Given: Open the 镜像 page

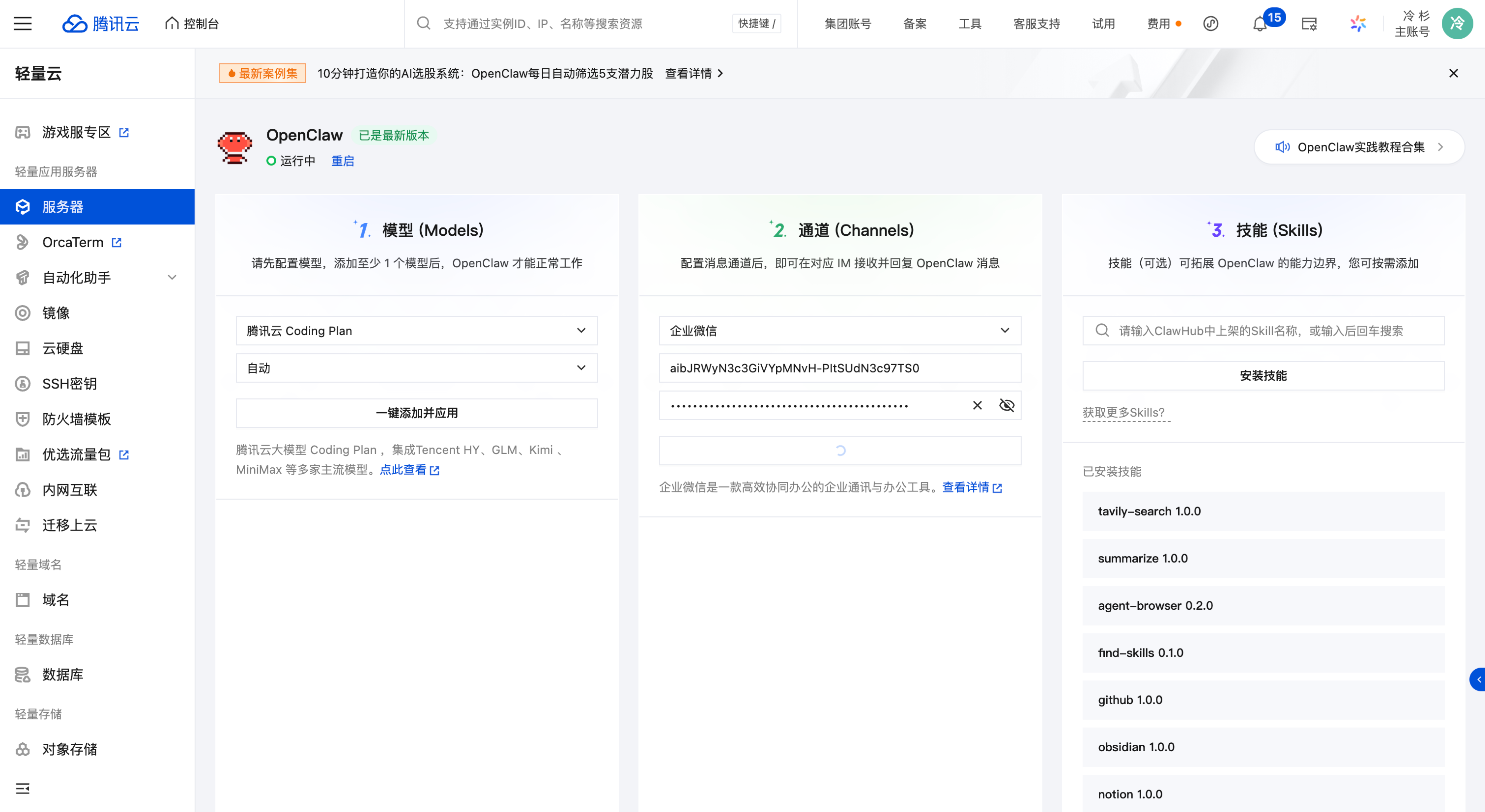Looking at the screenshot, I should 56,313.
